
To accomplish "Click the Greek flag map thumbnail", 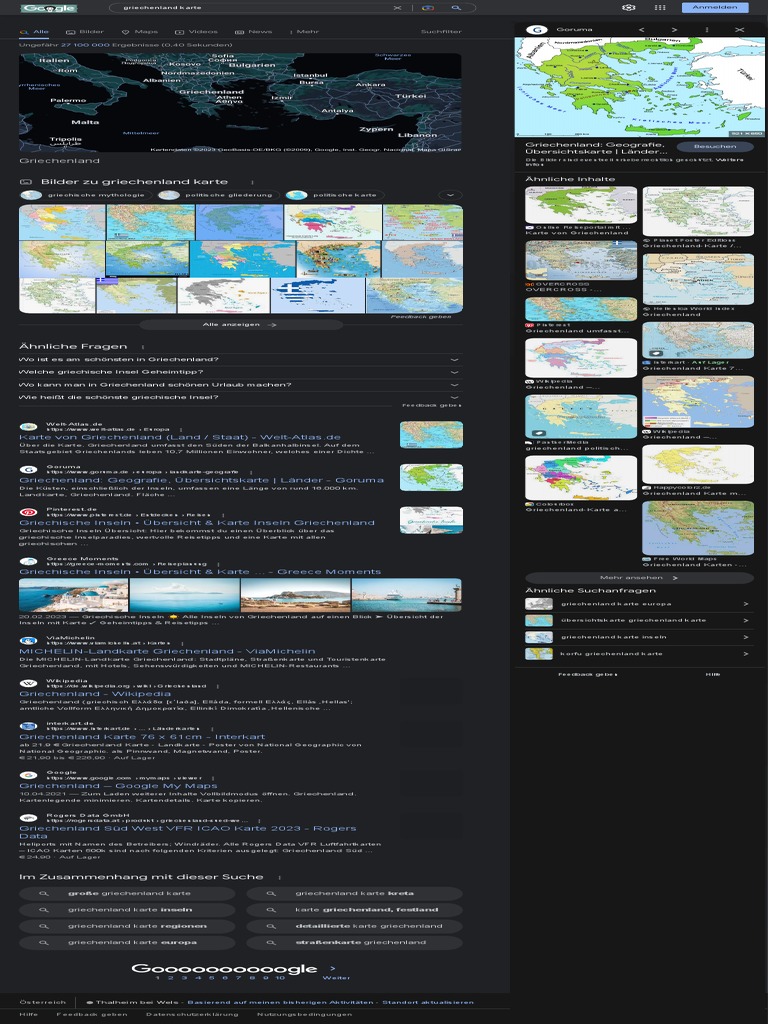I will point(317,296).
